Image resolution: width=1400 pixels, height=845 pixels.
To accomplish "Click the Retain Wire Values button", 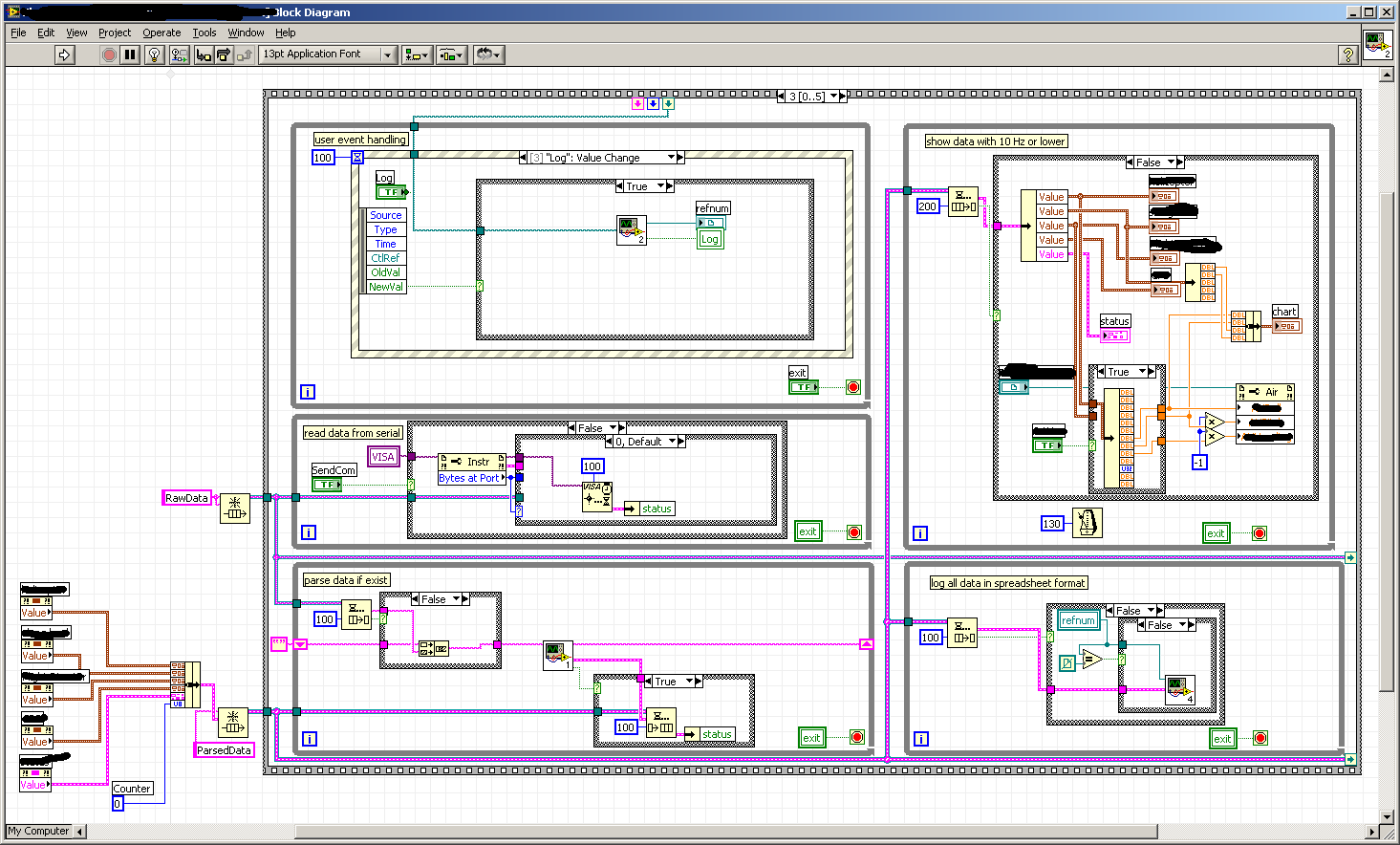I will 179,54.
